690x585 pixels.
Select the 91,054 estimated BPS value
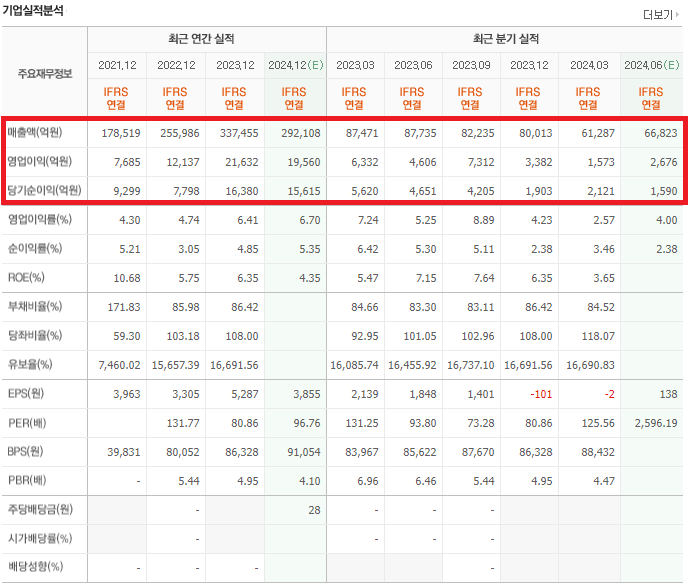pyautogui.click(x=304, y=453)
